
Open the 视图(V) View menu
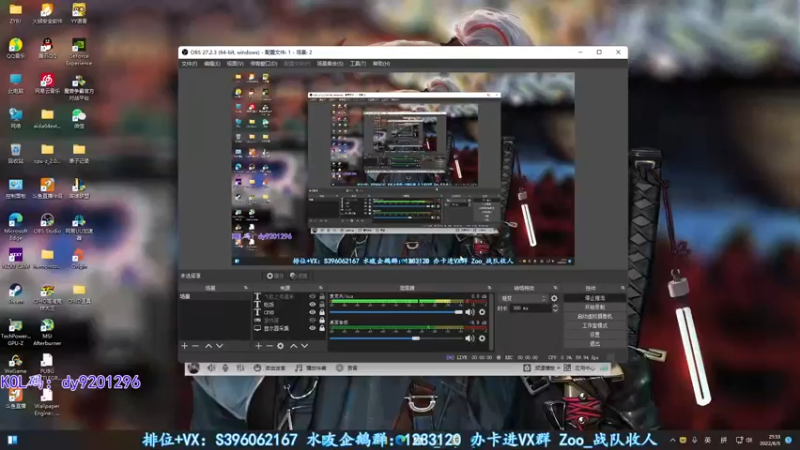235,64
